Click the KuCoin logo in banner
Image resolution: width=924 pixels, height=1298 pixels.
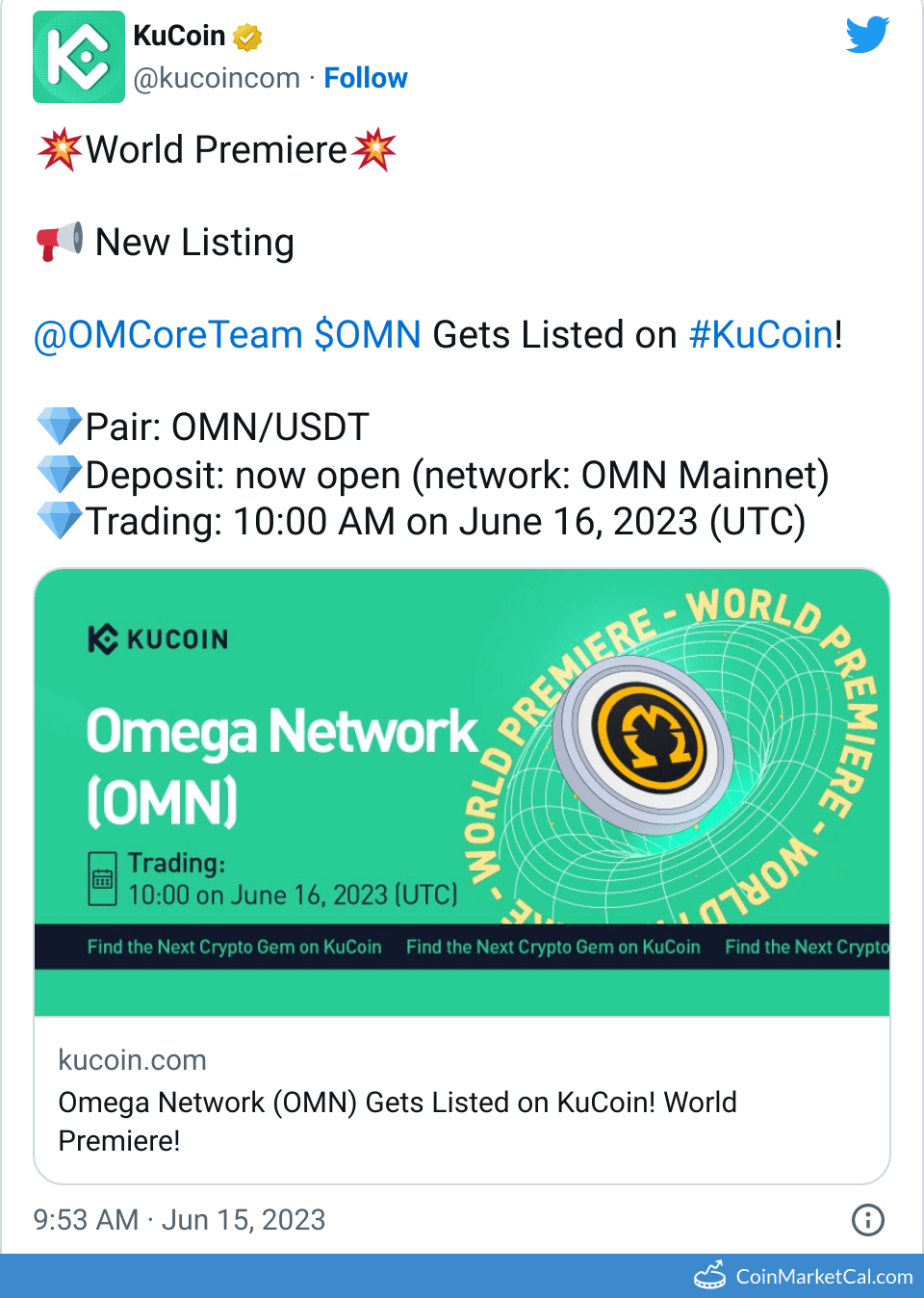point(158,639)
